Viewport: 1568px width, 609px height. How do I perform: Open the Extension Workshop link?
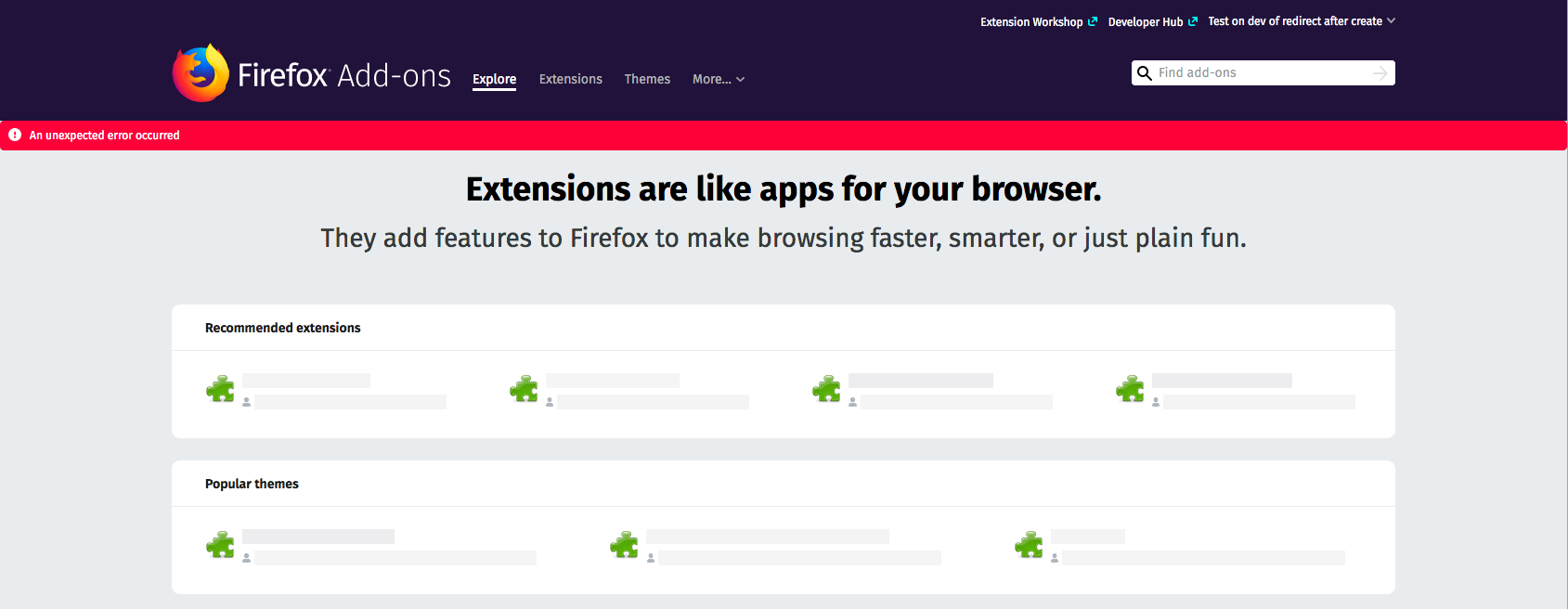(1031, 21)
